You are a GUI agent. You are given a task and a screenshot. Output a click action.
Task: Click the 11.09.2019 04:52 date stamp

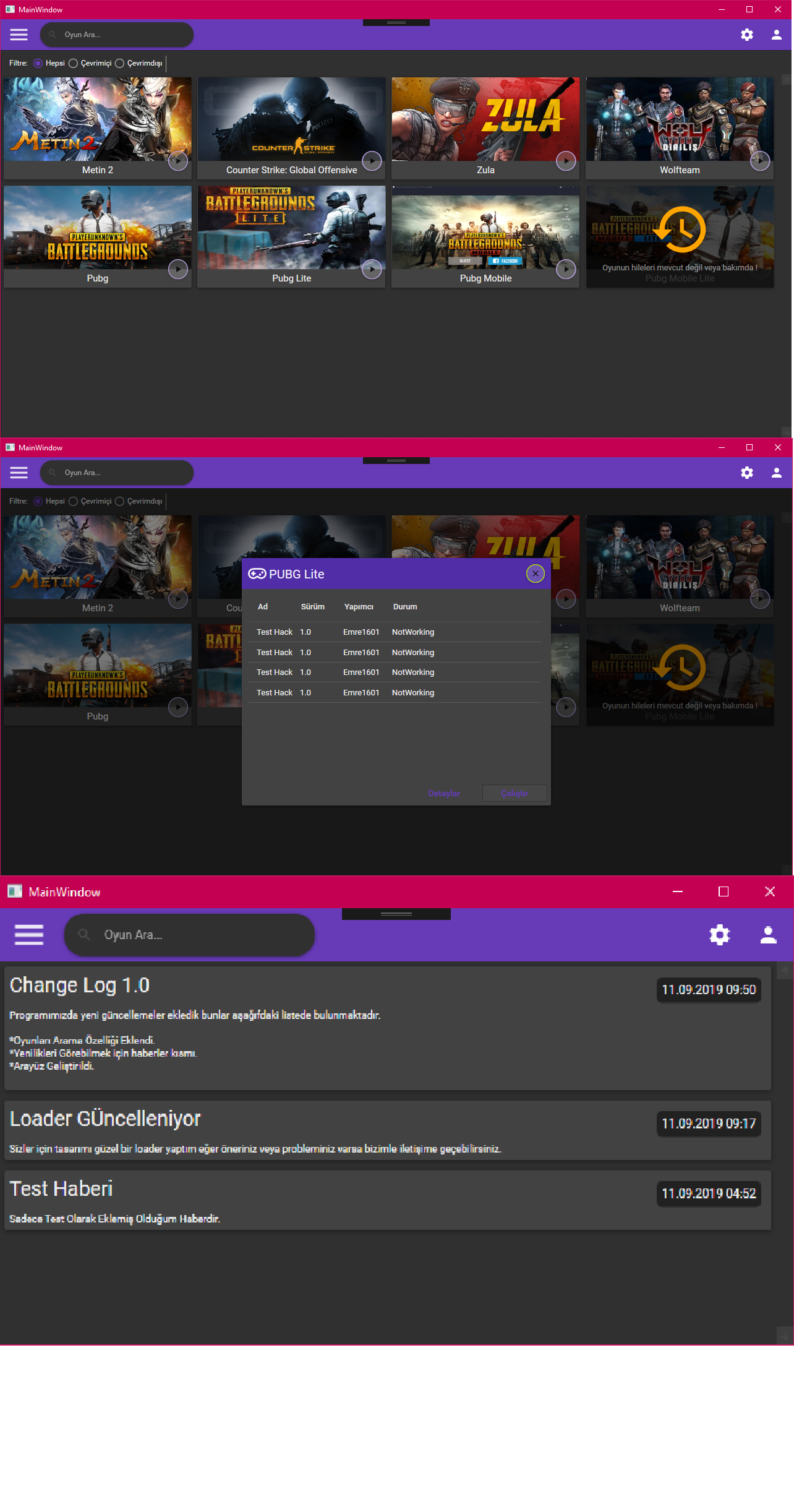[x=709, y=1193]
